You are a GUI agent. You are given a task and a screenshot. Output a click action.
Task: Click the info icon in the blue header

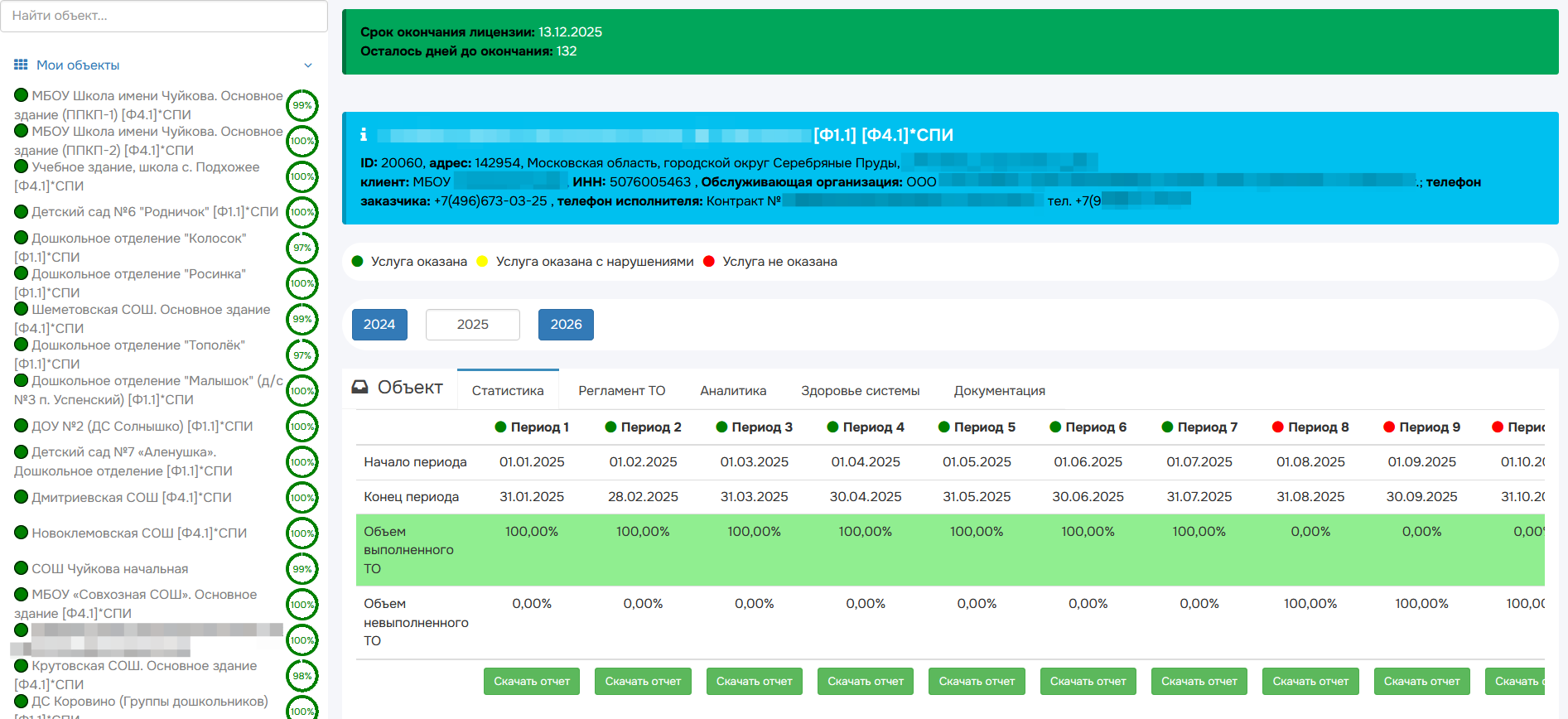coord(364,134)
